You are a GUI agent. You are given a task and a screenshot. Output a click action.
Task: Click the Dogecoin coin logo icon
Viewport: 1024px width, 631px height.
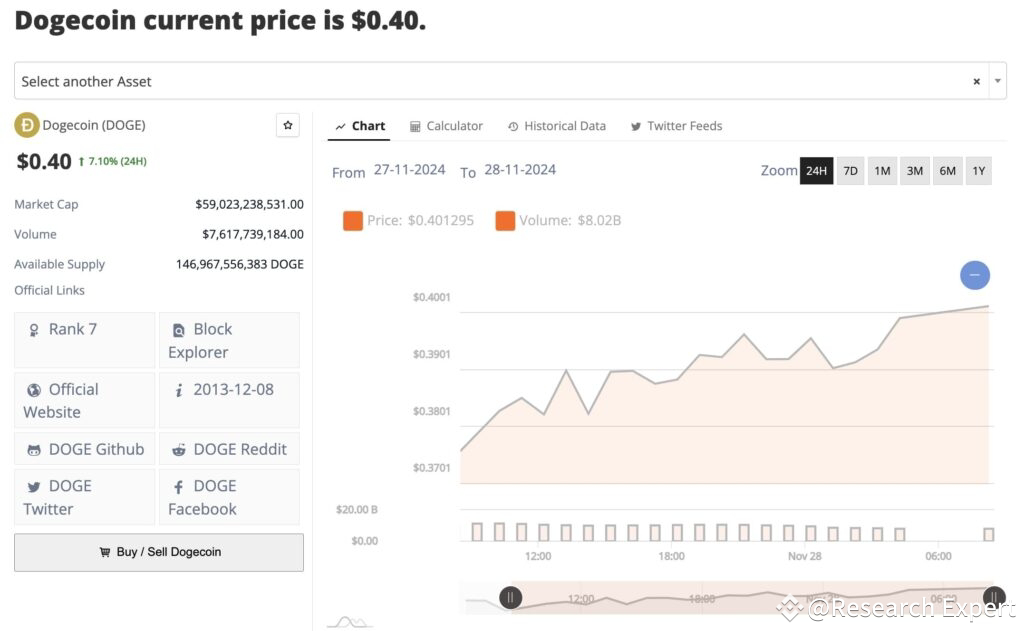27,125
